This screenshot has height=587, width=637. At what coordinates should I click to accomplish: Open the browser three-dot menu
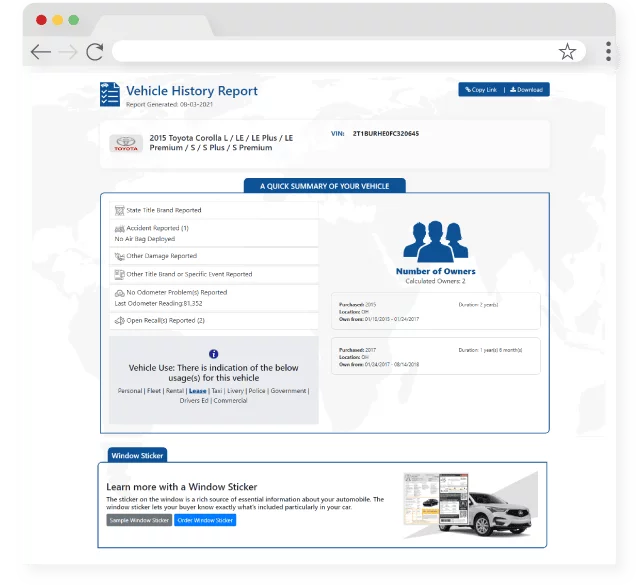click(608, 51)
